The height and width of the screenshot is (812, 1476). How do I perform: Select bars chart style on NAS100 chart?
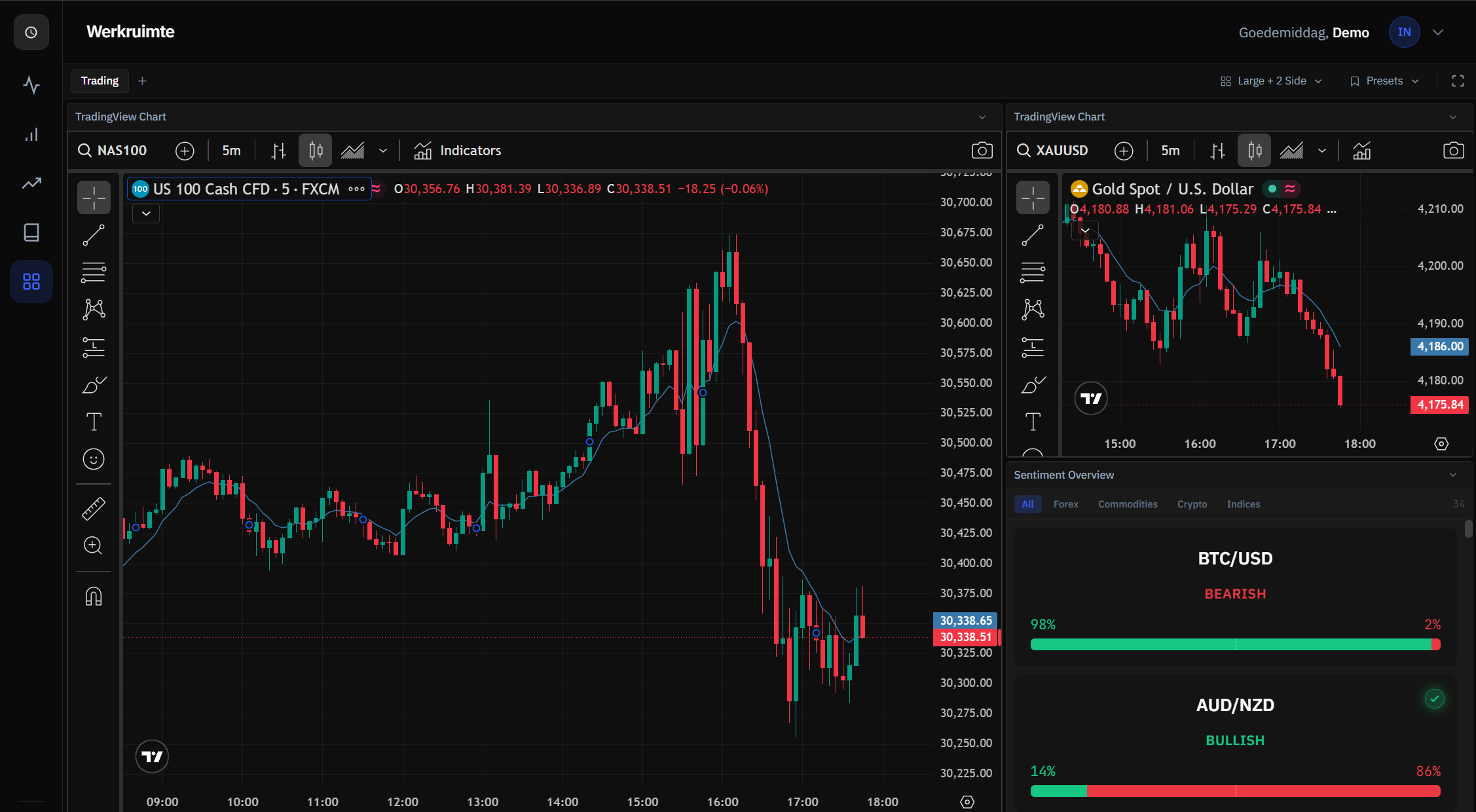coord(279,151)
